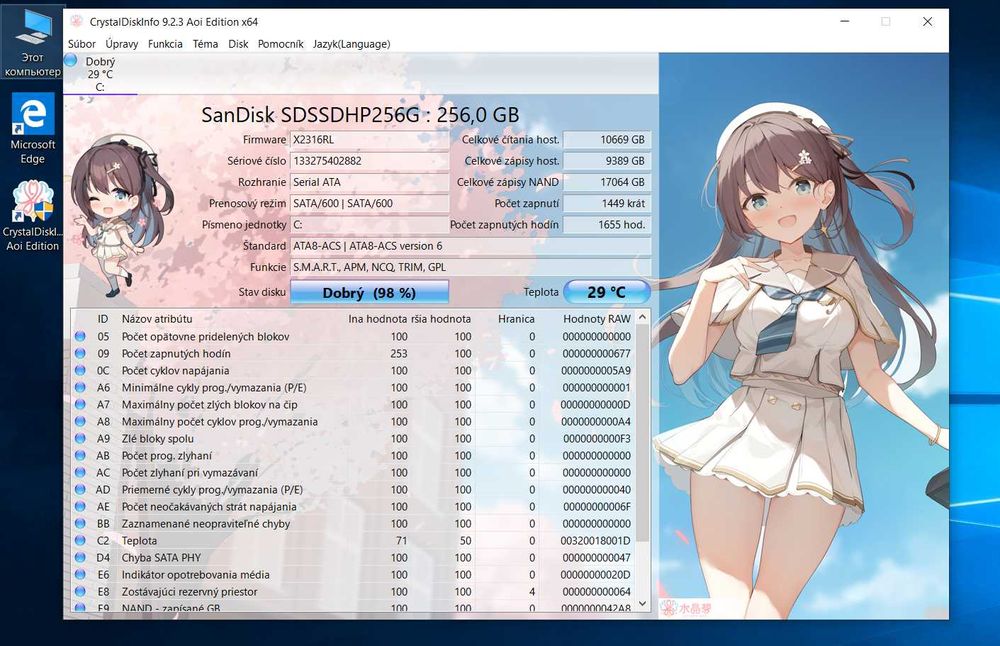The height and width of the screenshot is (646, 1000).
Task: Click the Názov atribútu column header
Action: coord(157,319)
